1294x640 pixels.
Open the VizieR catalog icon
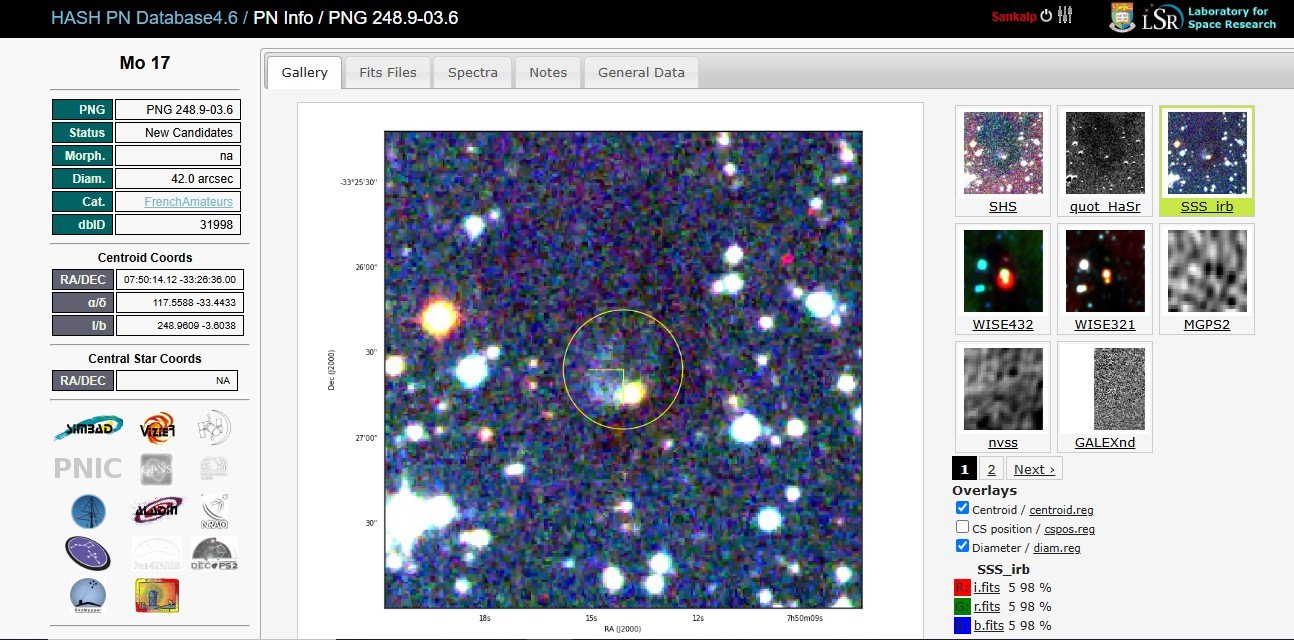[157, 428]
